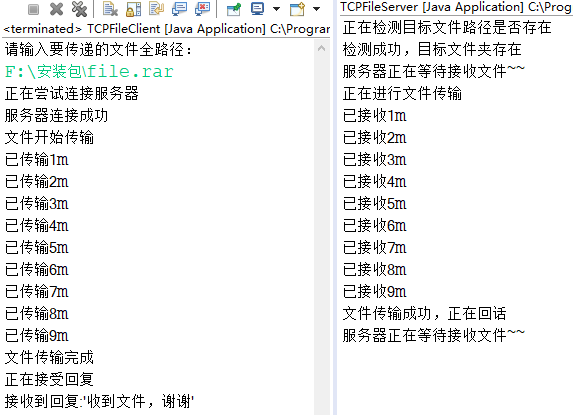Click client line 已传输5m
The image size is (573, 415).
pyautogui.click(x=37, y=247)
